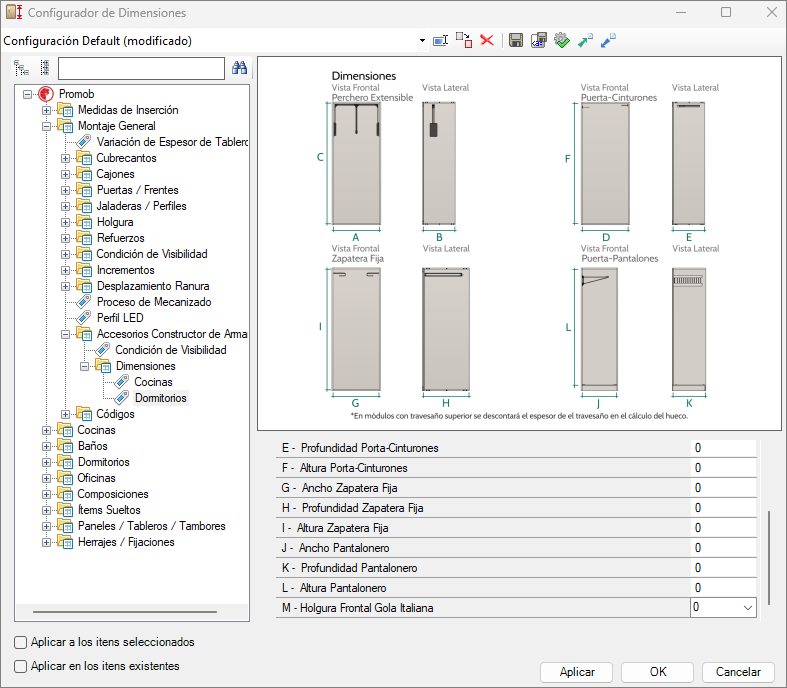Click the binoculars search icon
The width and height of the screenshot is (787, 688).
[x=239, y=68]
